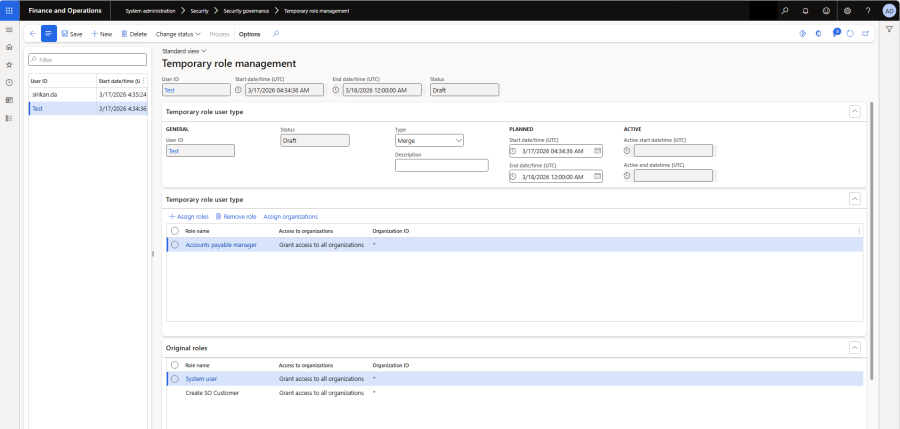900x429 pixels.
Task: Open form in new window icon
Action: (x=865, y=33)
